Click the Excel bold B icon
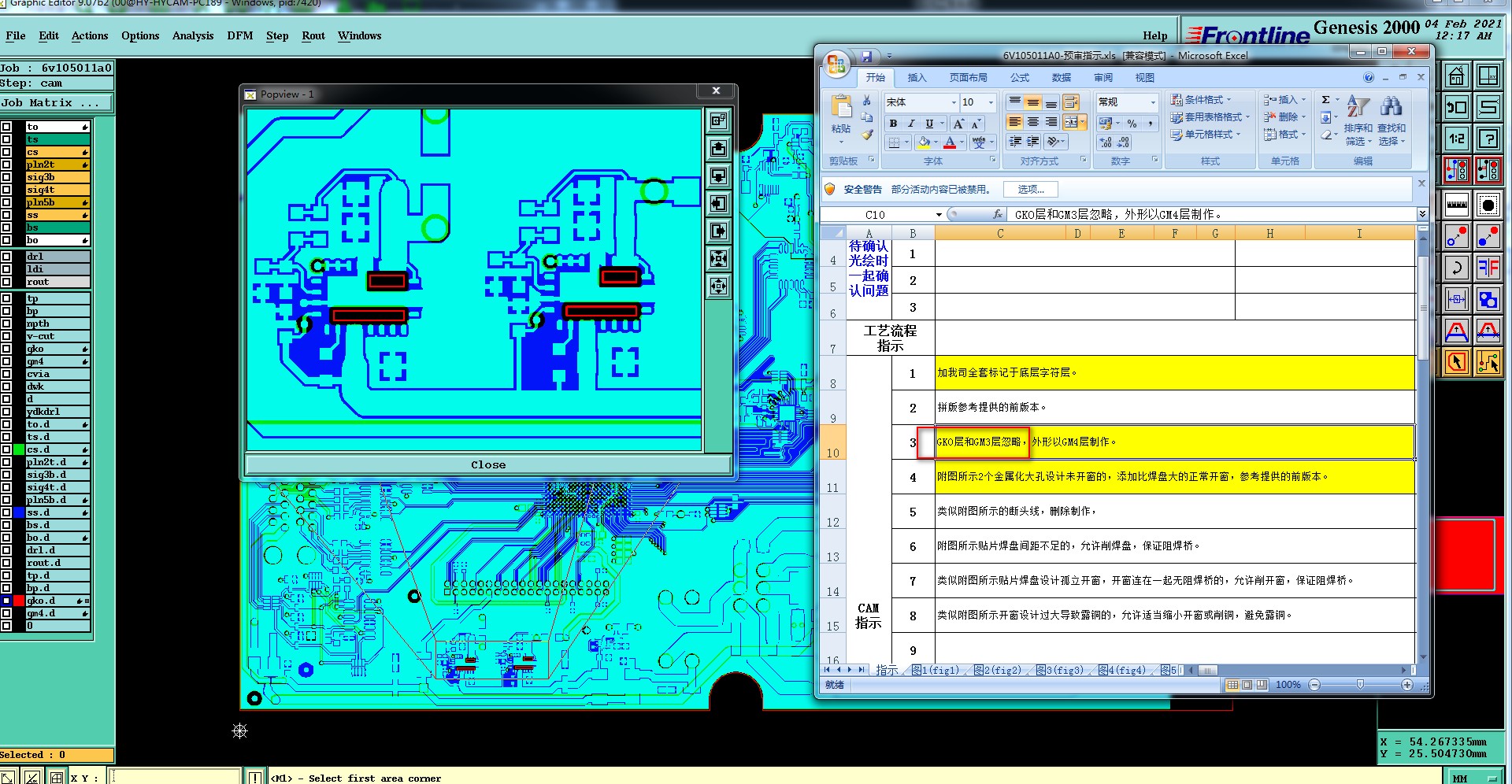The image size is (1512, 784). tap(893, 124)
